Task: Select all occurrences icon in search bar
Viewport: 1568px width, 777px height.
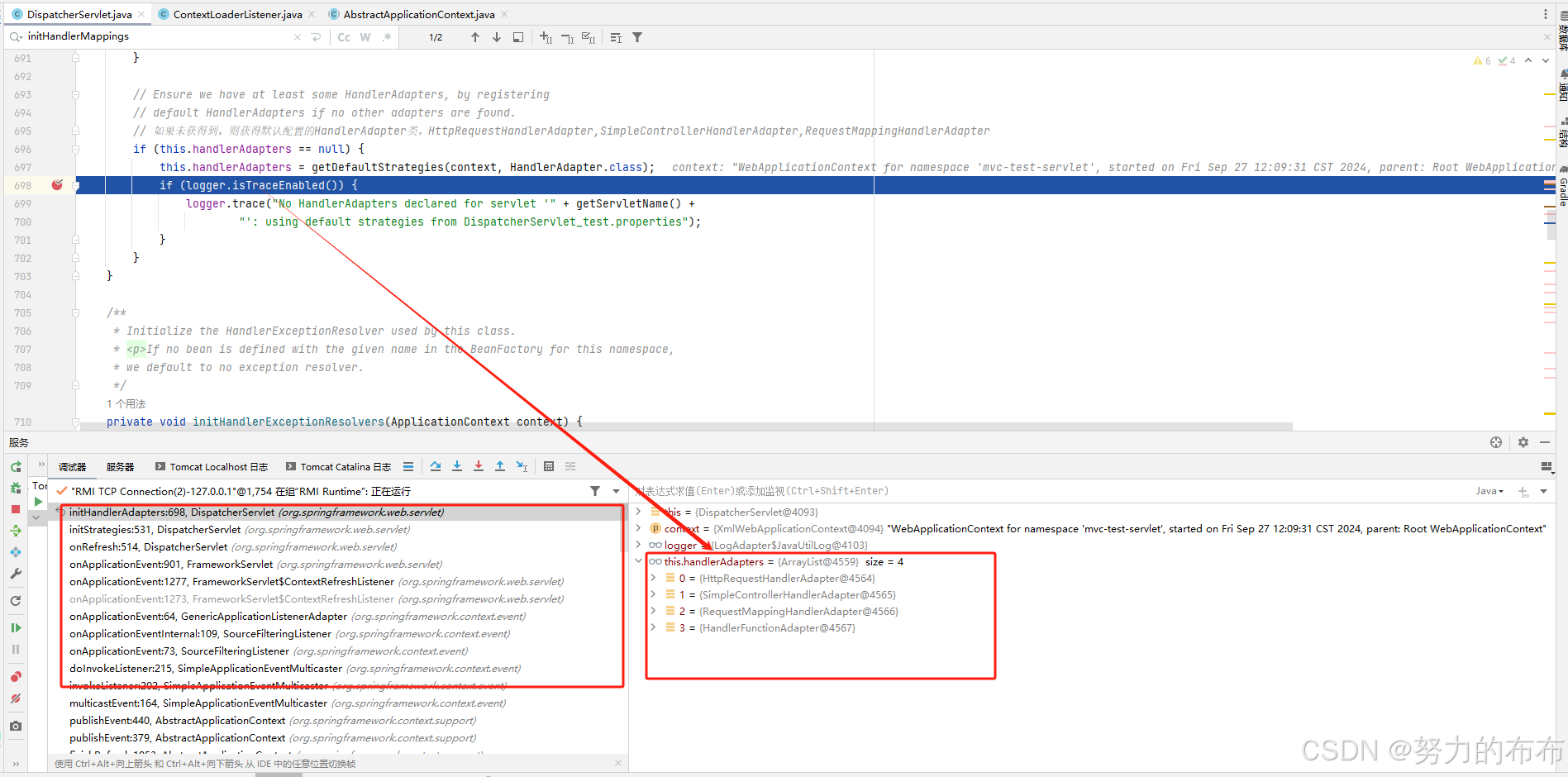Action: [589, 37]
